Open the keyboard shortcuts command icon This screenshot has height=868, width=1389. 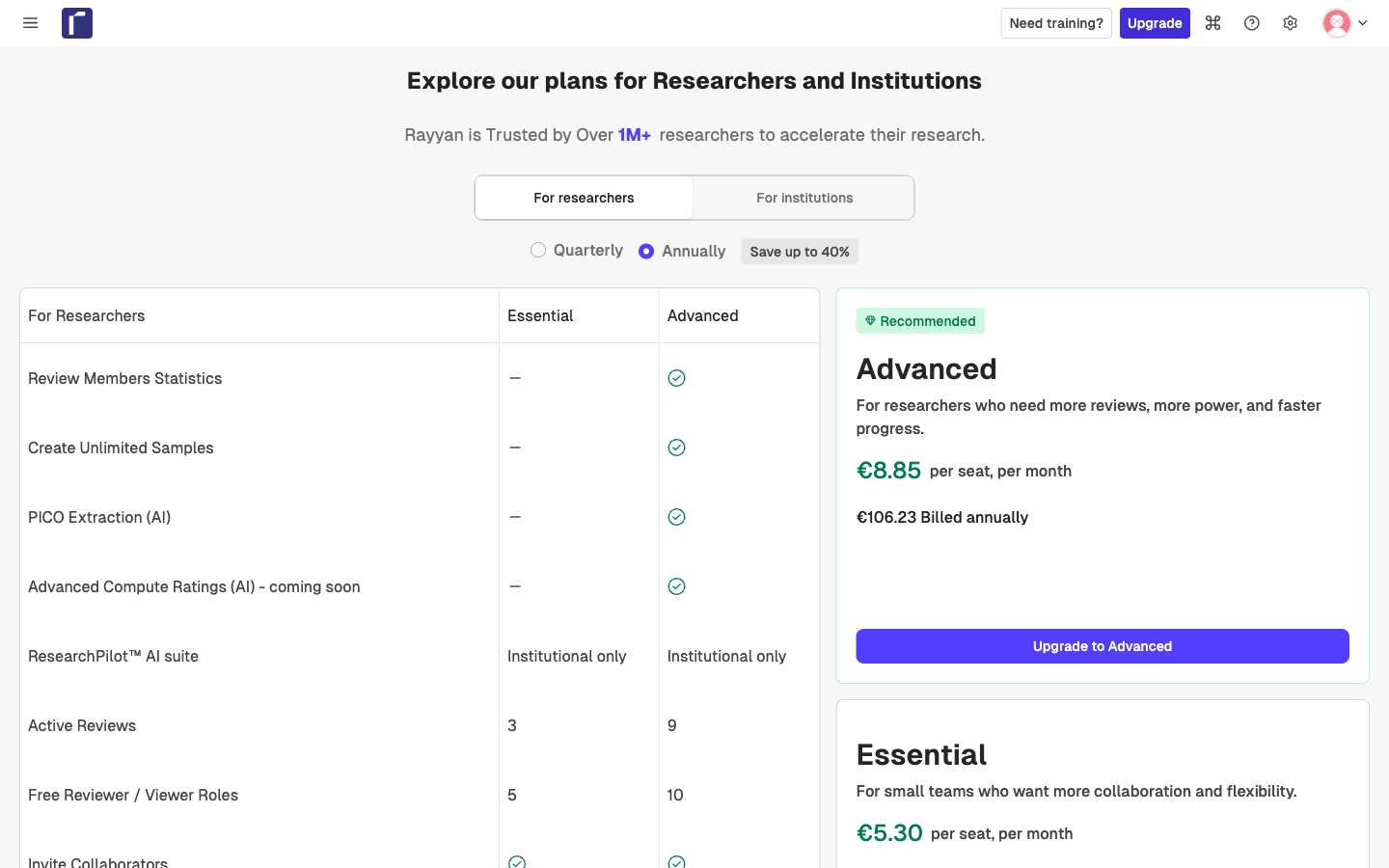tap(1213, 23)
